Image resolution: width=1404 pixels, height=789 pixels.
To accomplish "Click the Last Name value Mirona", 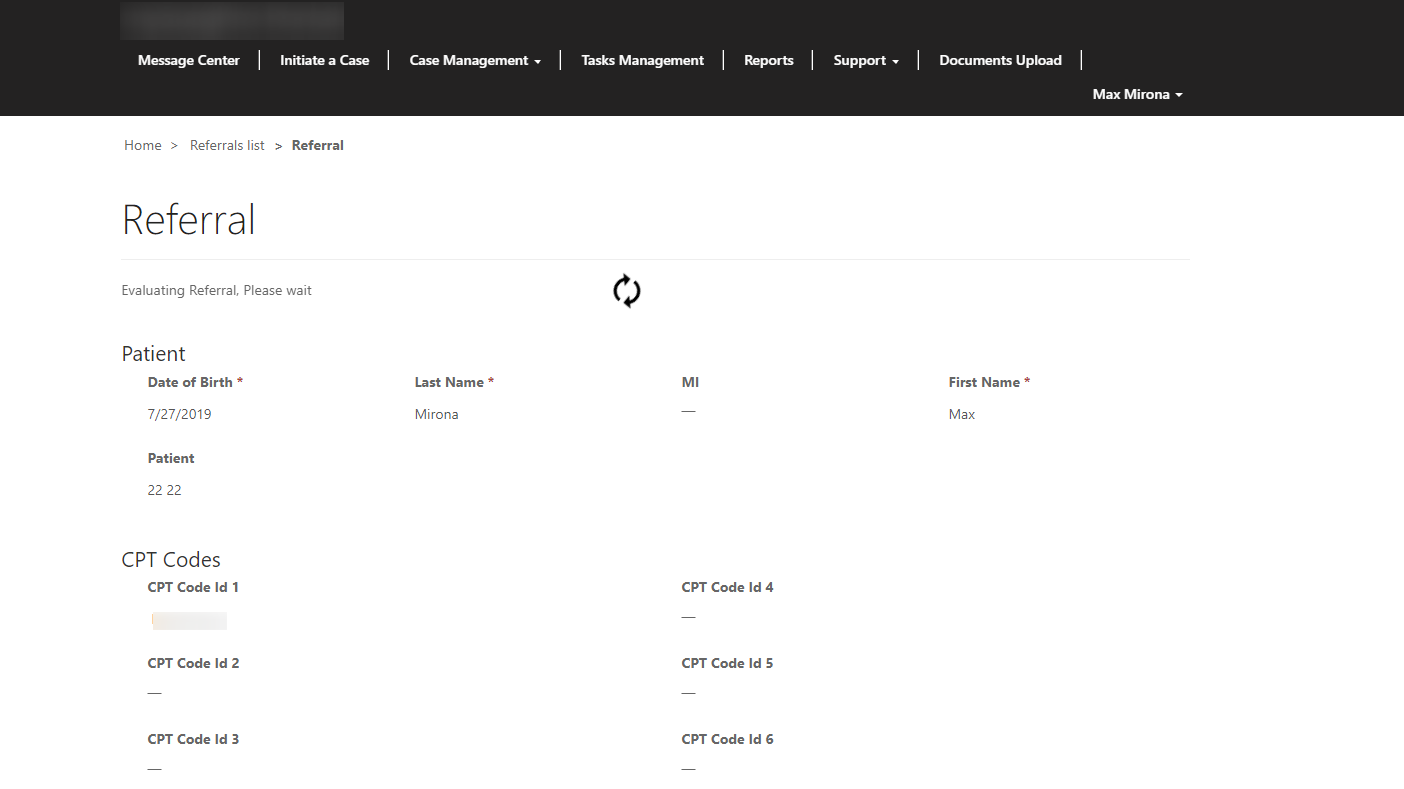I will [x=437, y=414].
